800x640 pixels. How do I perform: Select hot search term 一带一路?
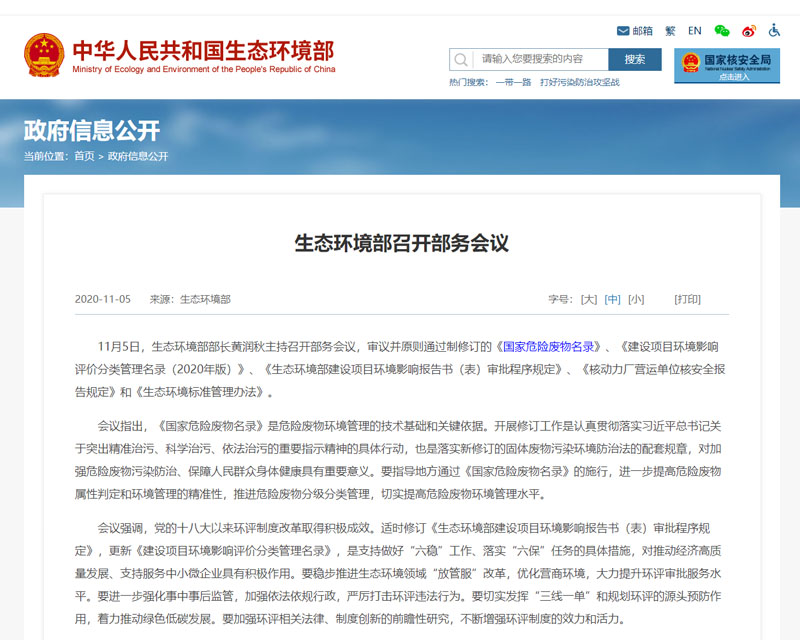coord(513,82)
